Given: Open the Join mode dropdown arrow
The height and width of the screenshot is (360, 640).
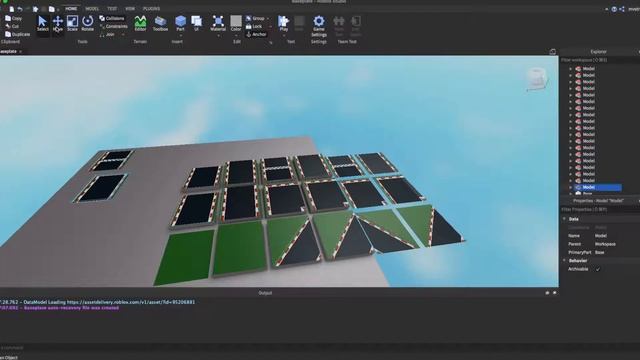Looking at the screenshot, I should coord(123,35).
